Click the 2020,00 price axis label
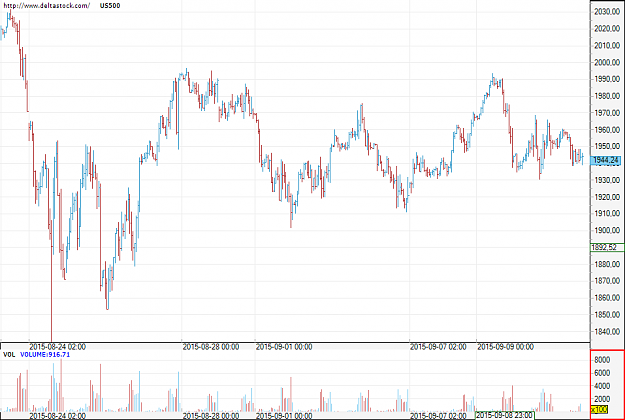This screenshot has width=625, height=420. [x=607, y=29]
